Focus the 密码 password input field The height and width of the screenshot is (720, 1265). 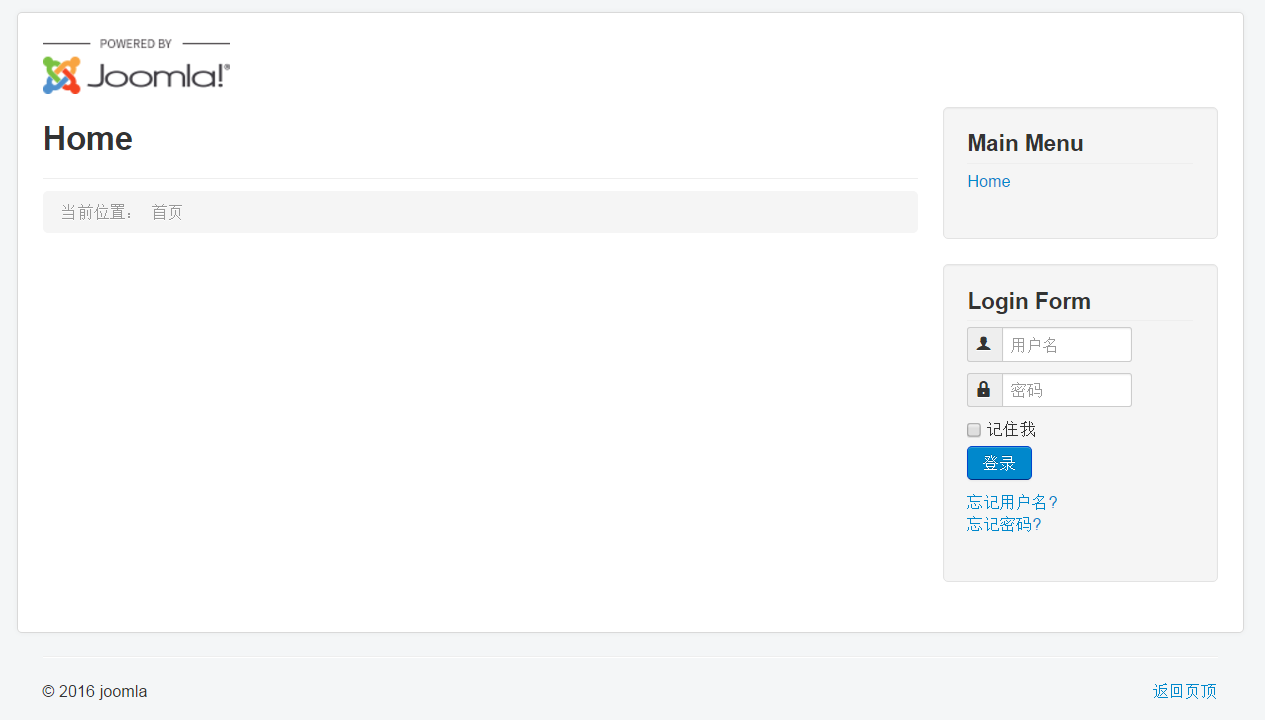point(1067,390)
